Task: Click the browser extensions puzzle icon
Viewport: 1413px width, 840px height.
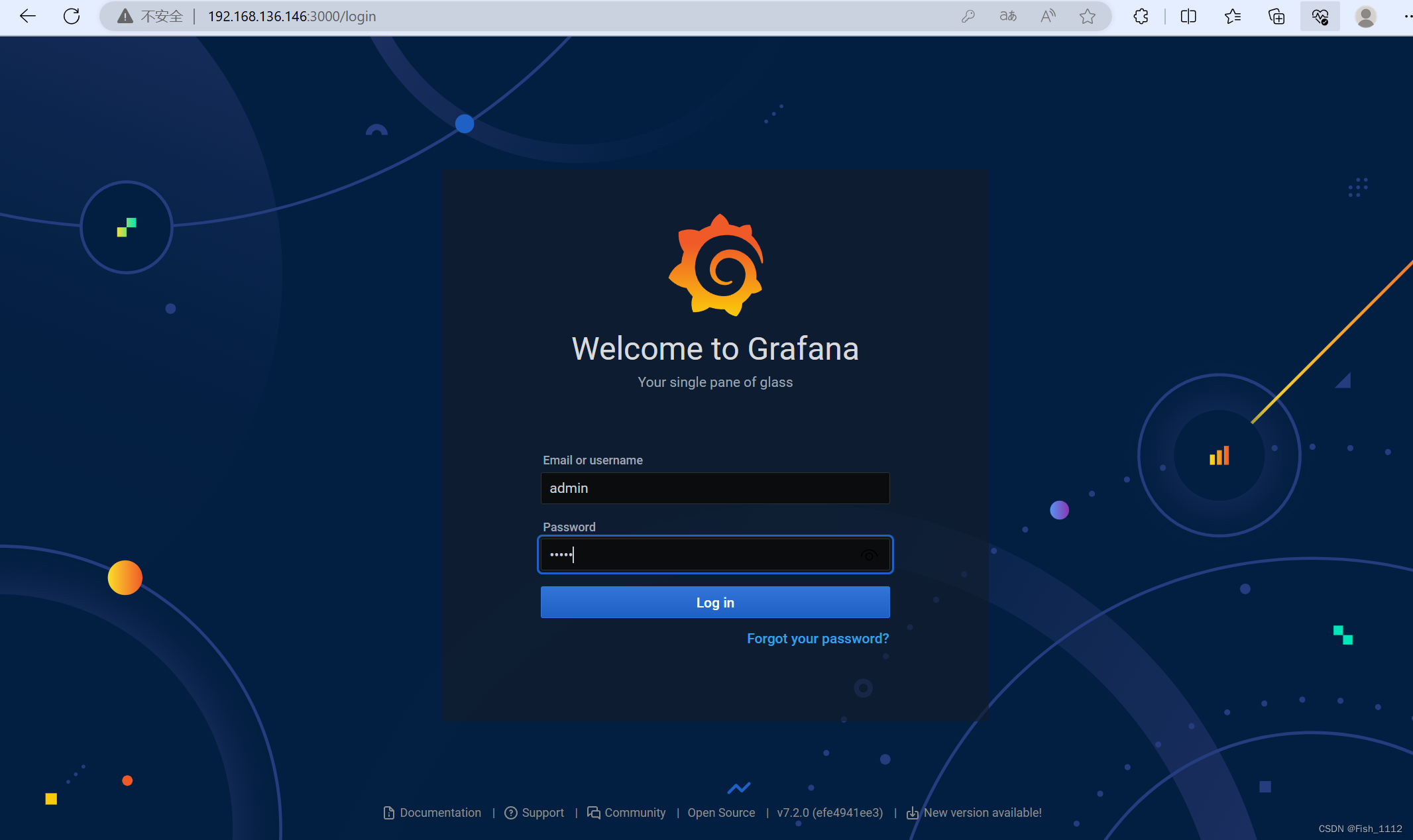Action: click(x=1141, y=15)
